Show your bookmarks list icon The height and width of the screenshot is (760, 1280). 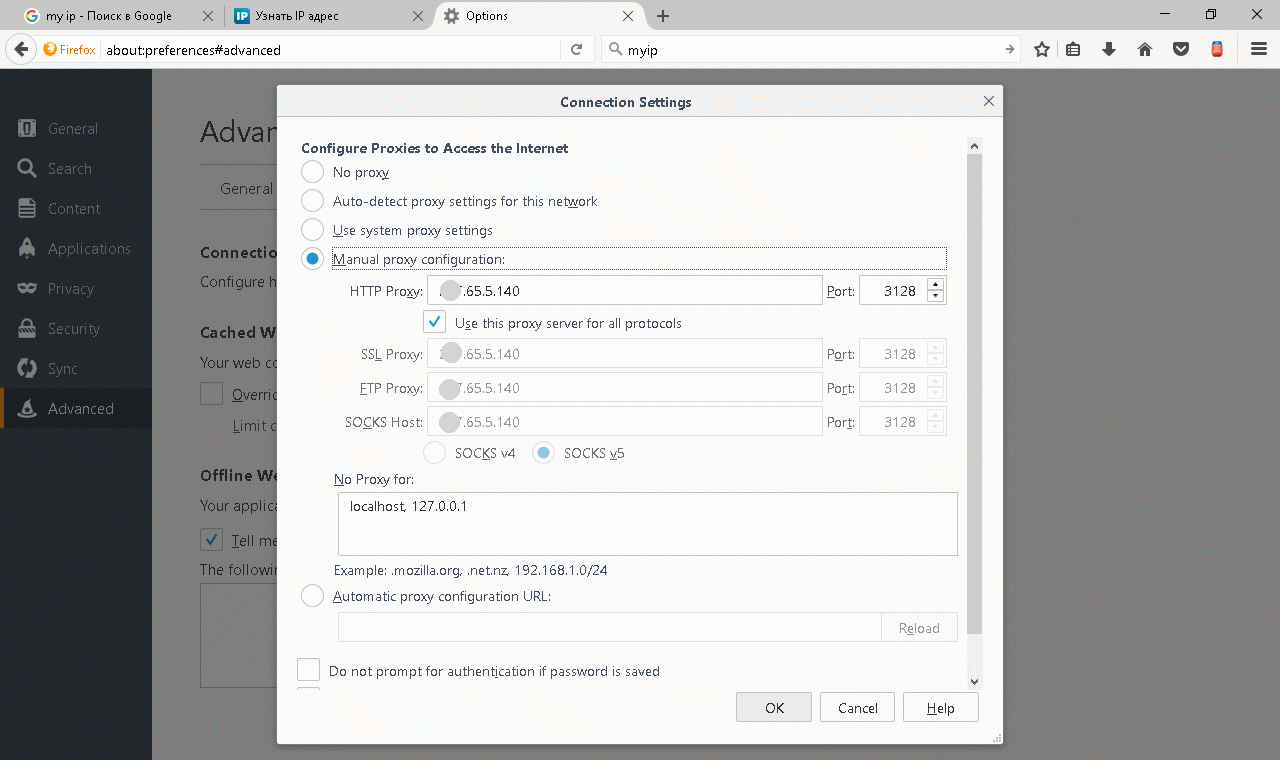pyautogui.click(x=1073, y=49)
